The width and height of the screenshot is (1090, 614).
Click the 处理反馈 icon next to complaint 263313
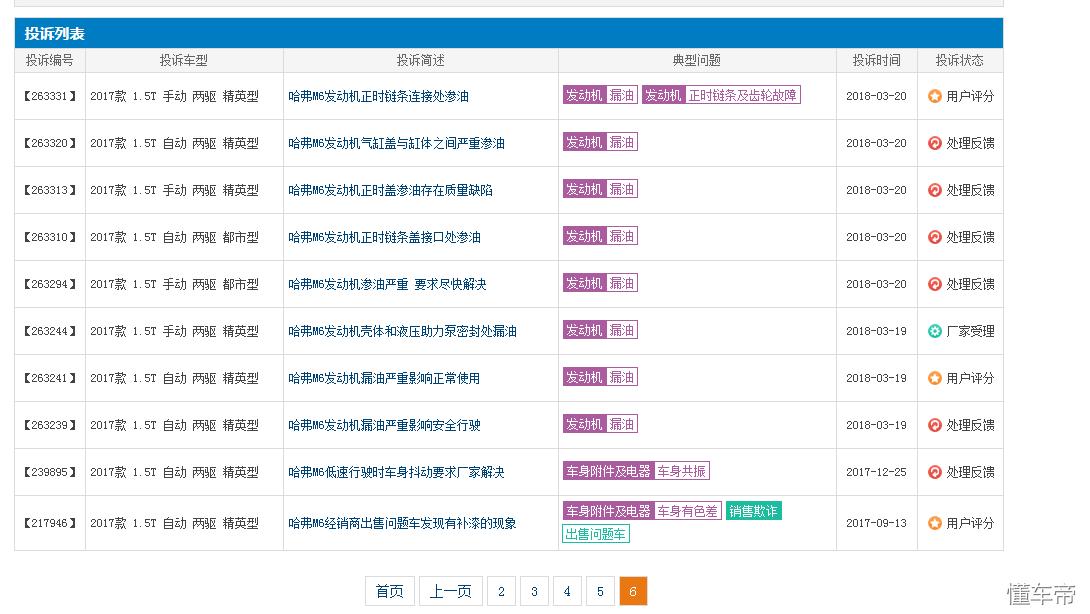[x=933, y=189]
